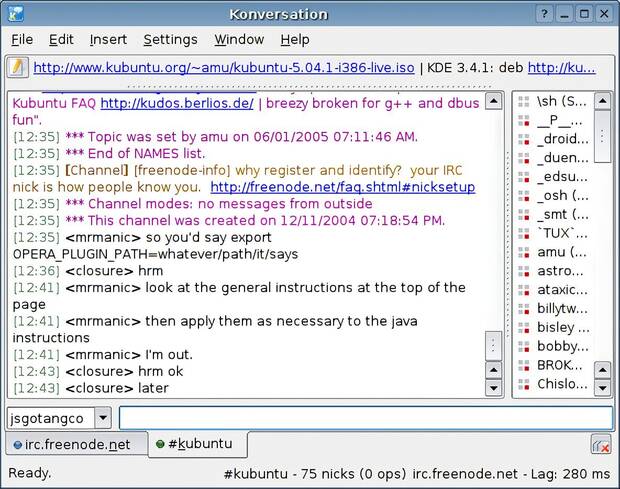Click the status icon beside nick `TUX`
The width and height of the screenshot is (620, 489).
click(x=524, y=233)
